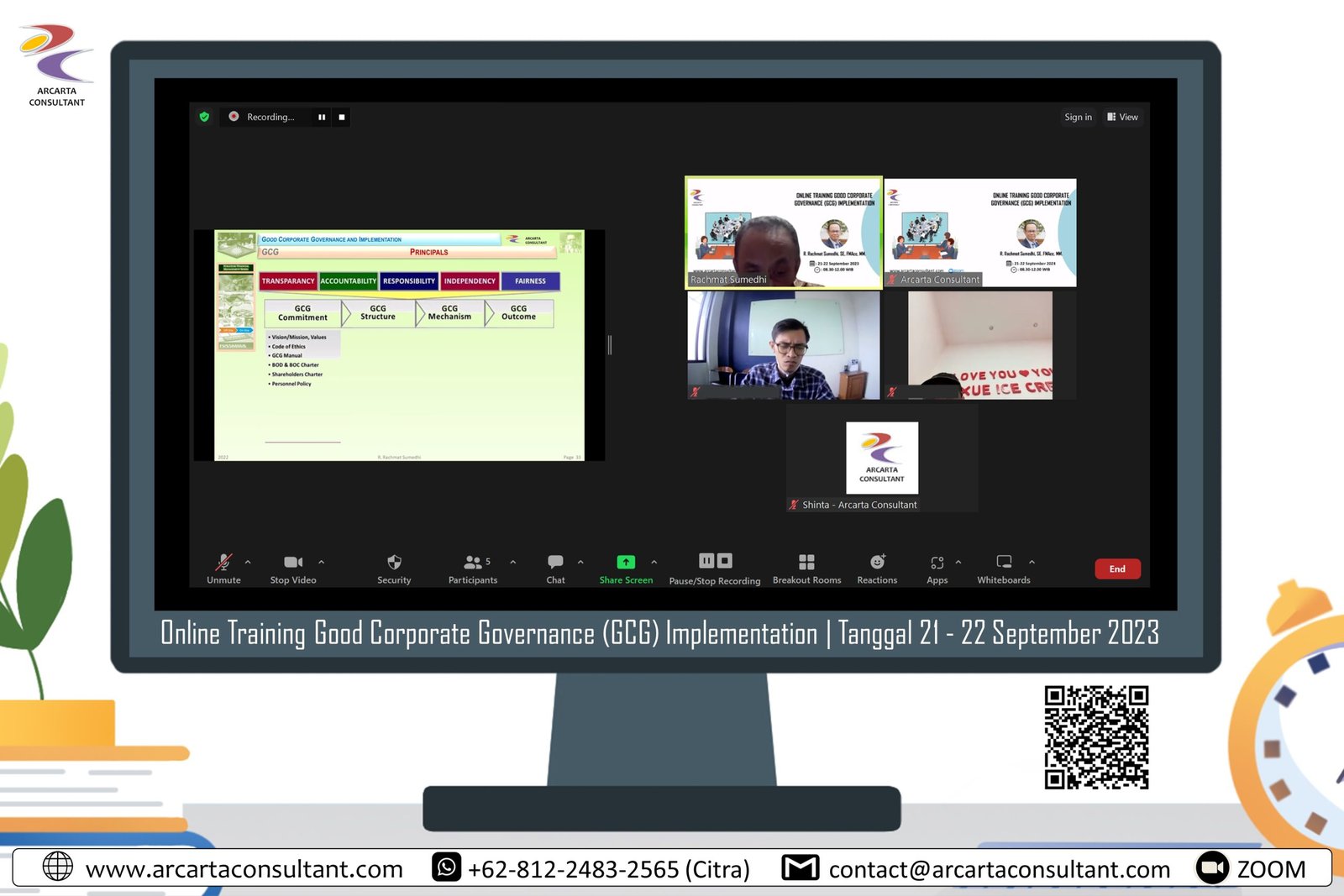1344x896 pixels.
Task: Open the Reactions menu
Action: pyautogui.click(x=877, y=563)
